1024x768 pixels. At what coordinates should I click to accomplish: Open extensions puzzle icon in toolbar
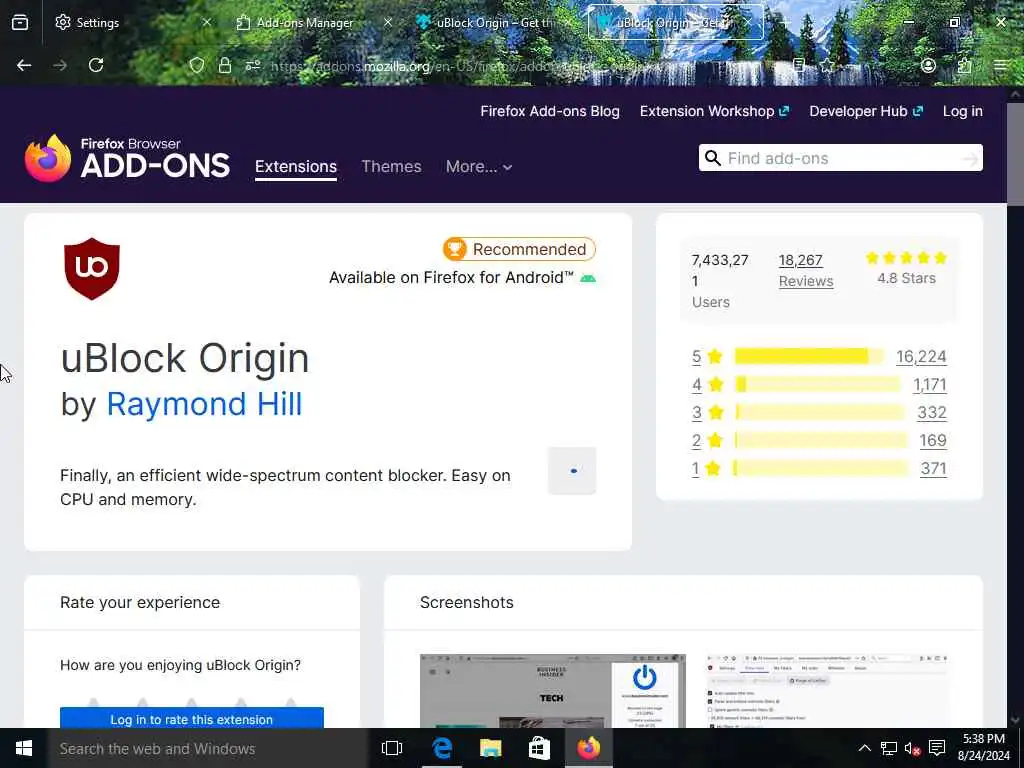(x=964, y=65)
